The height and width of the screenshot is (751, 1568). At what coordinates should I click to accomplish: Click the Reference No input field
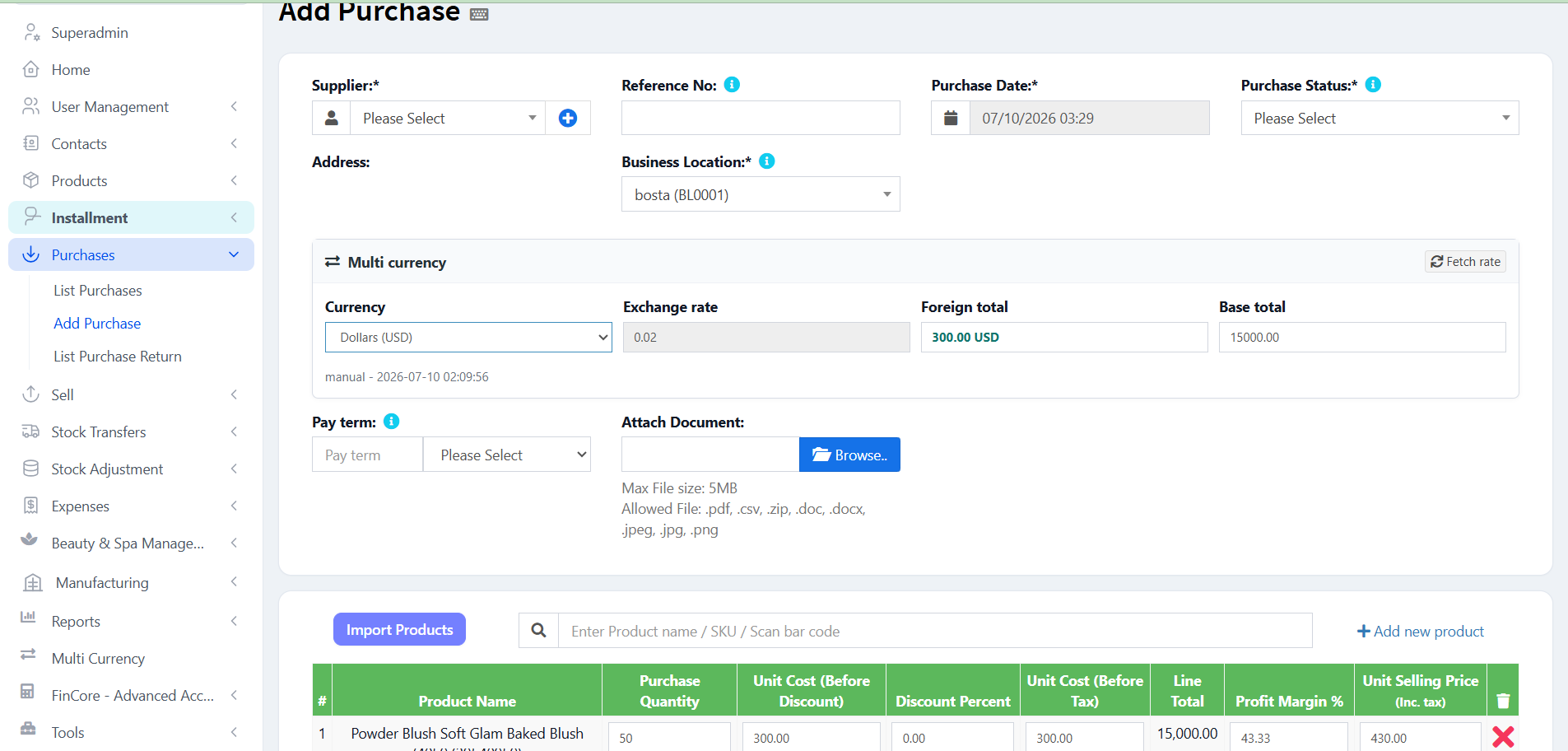click(761, 119)
